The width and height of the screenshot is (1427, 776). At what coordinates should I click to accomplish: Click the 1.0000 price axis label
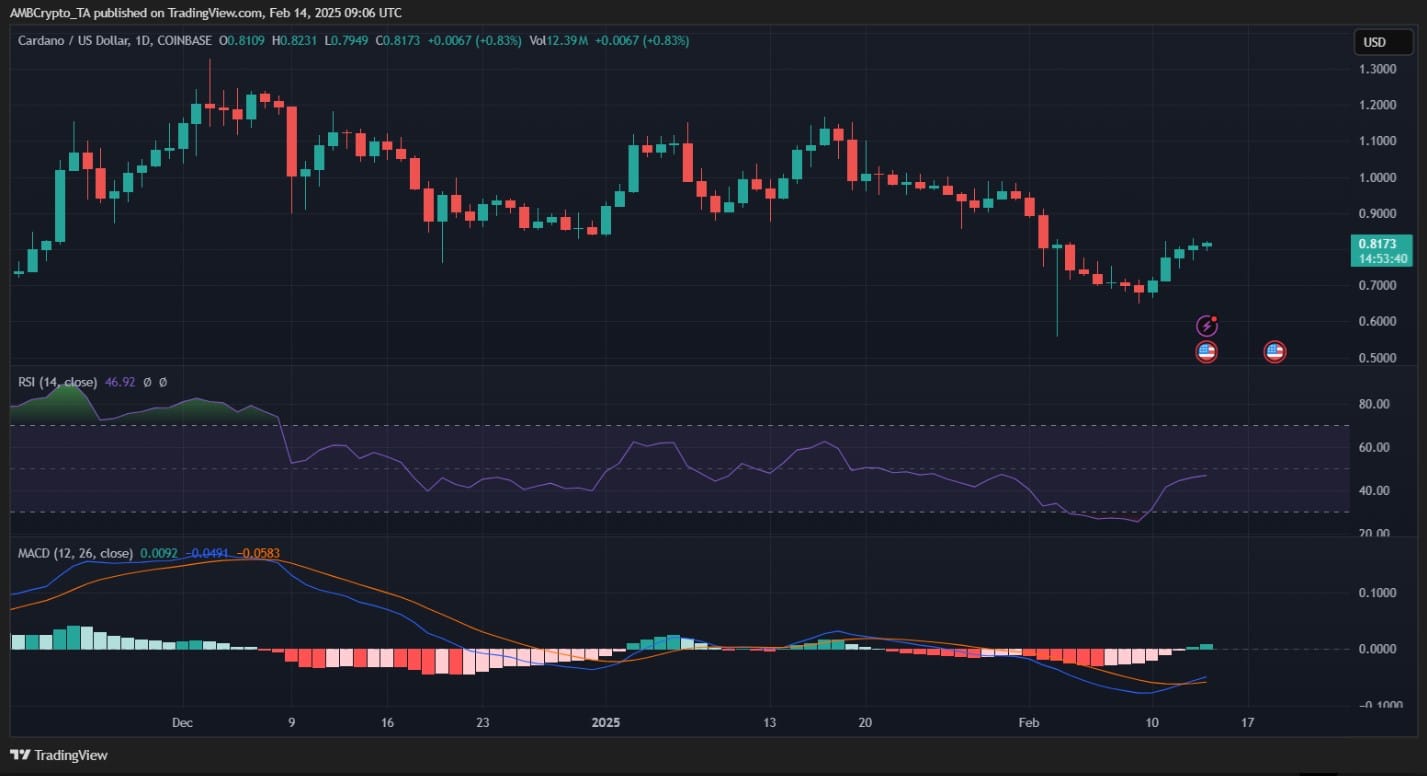(x=1377, y=177)
